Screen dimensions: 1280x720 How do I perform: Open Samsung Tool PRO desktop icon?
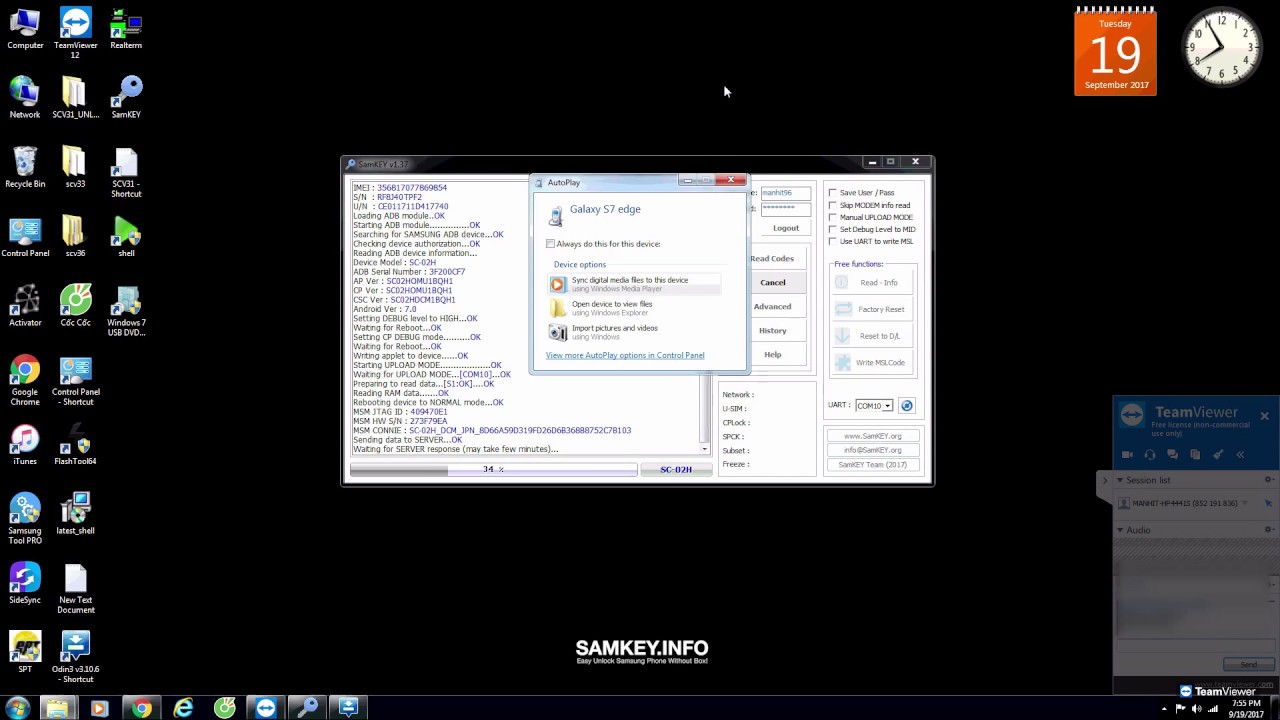point(25,518)
